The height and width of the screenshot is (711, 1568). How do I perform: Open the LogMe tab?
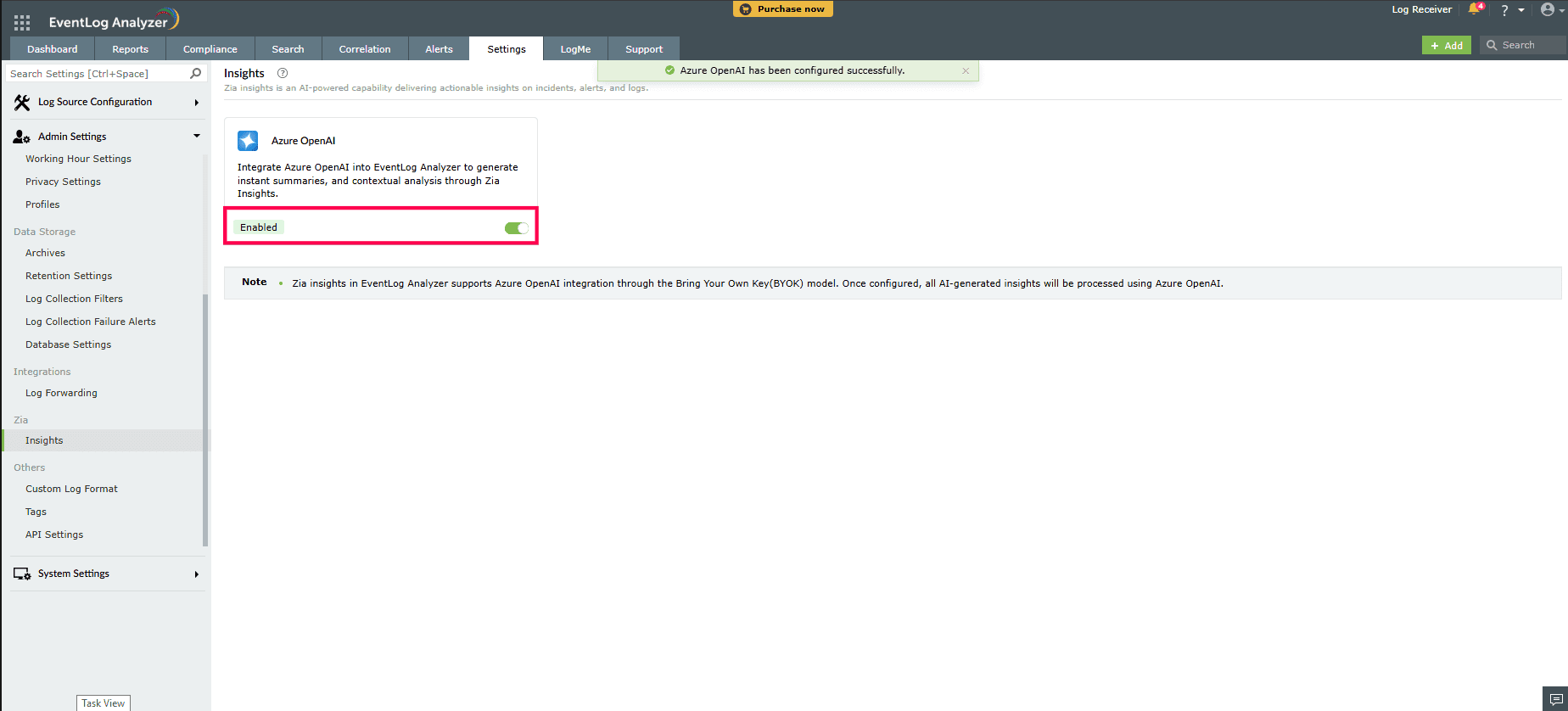click(575, 49)
